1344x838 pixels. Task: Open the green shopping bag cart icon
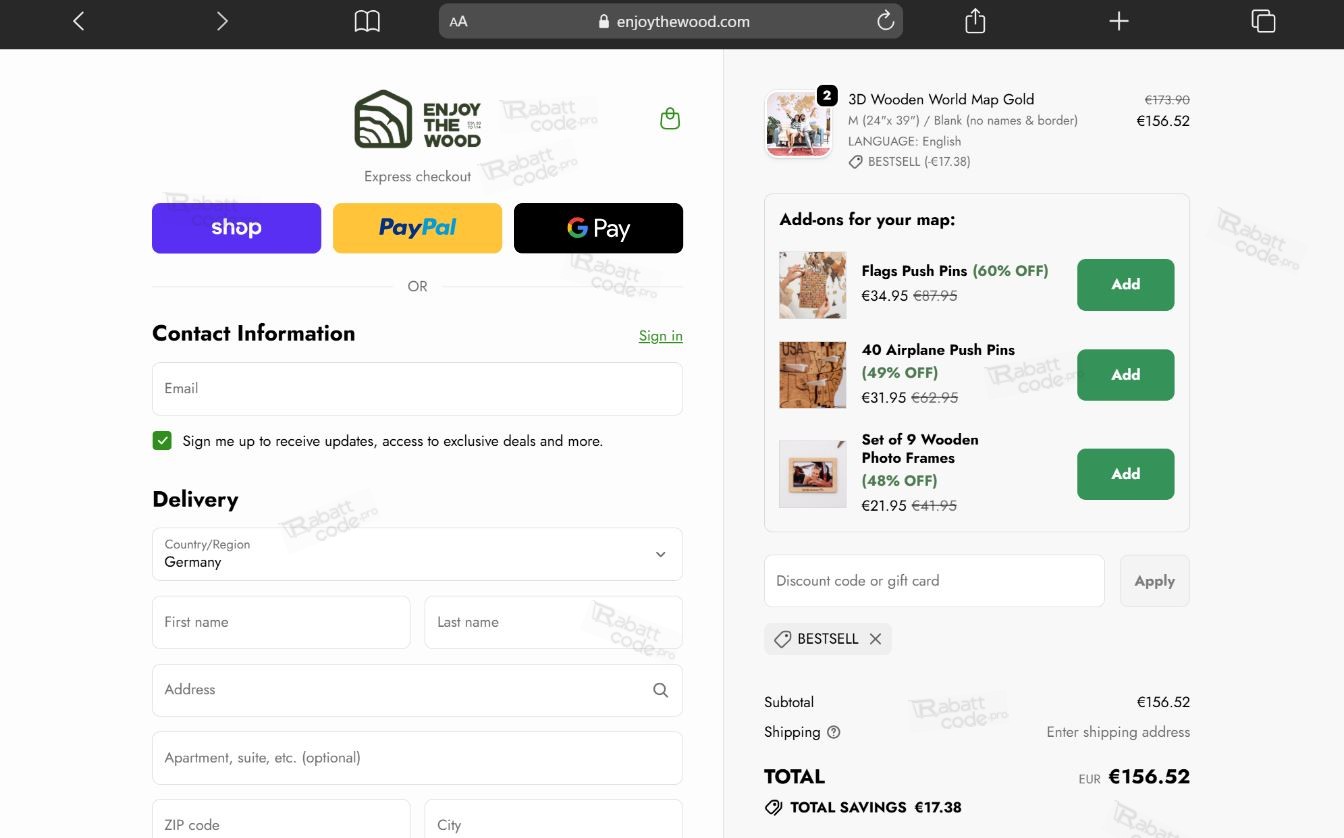point(670,119)
